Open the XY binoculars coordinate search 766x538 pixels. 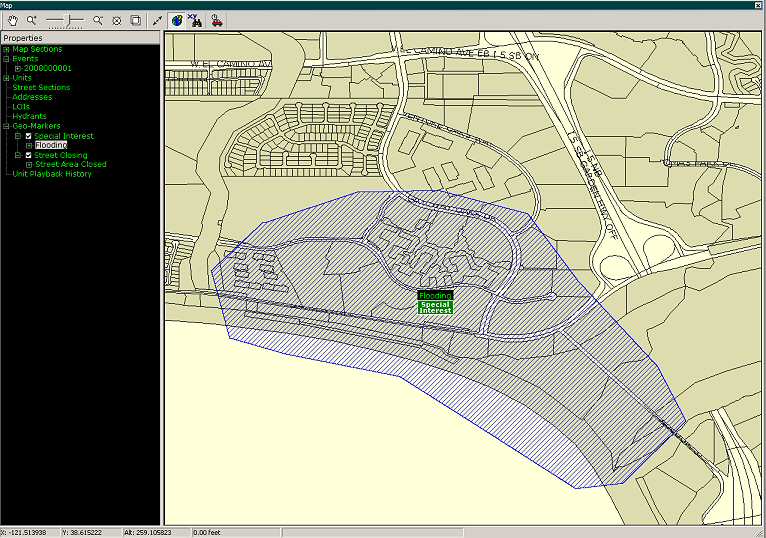(x=195, y=20)
